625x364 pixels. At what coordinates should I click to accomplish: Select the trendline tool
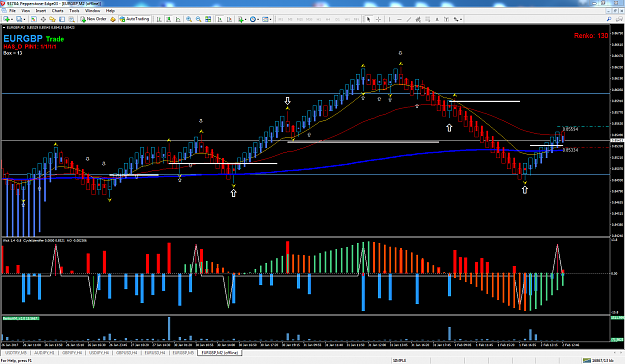pyautogui.click(x=409, y=19)
